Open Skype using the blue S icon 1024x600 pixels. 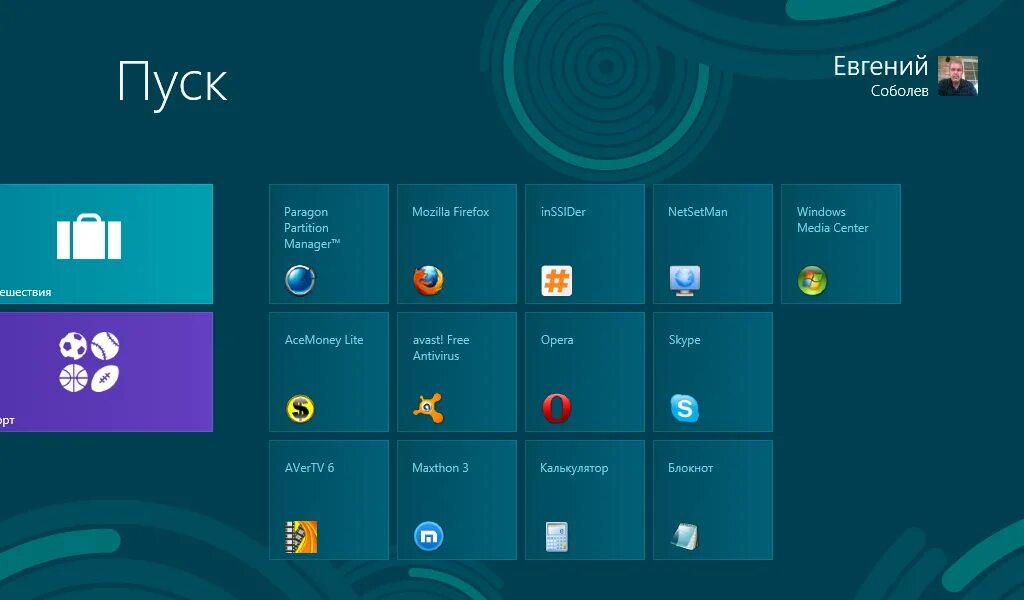[x=684, y=409]
